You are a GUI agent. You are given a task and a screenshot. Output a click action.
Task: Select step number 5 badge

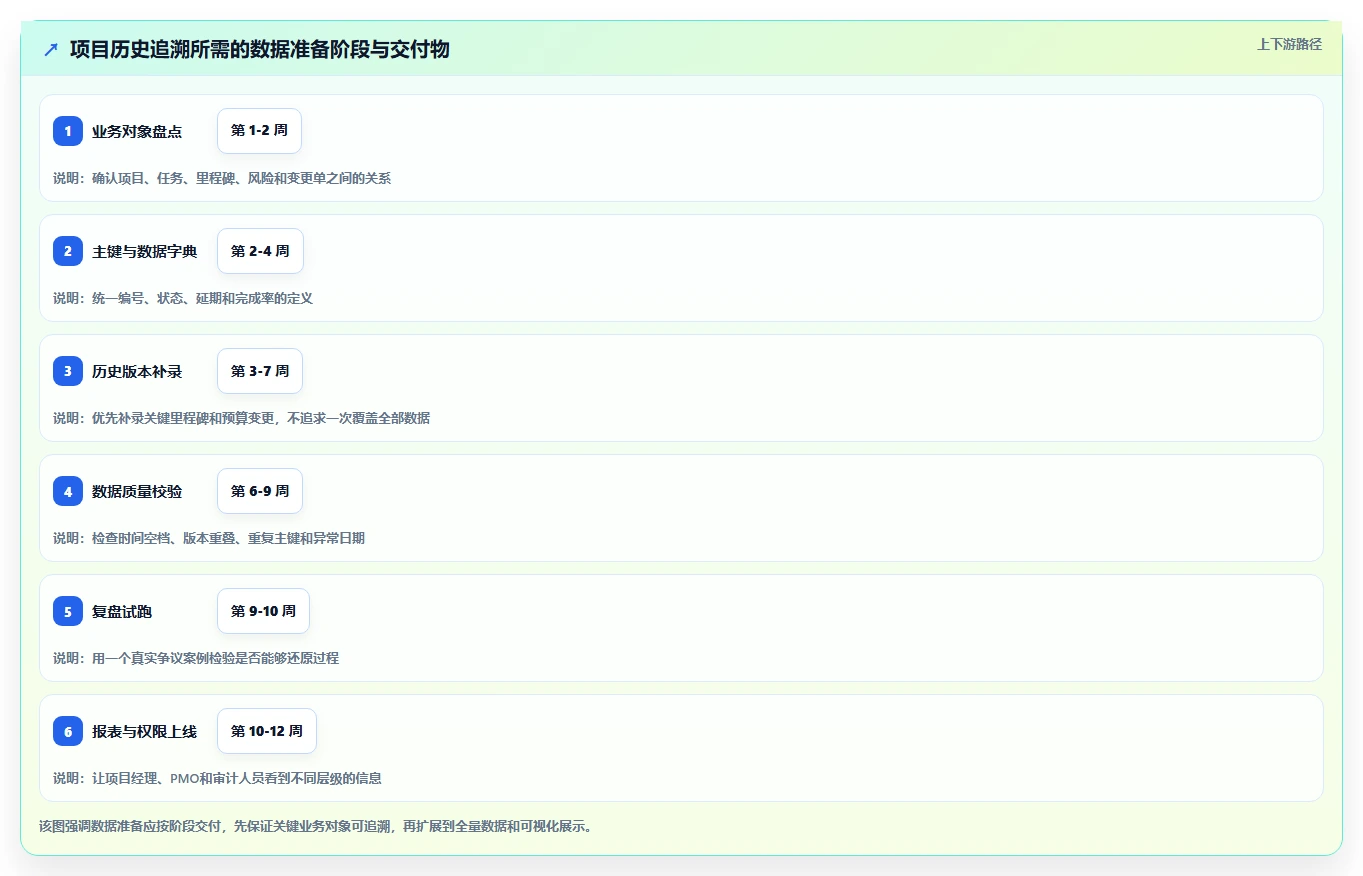pyautogui.click(x=68, y=611)
